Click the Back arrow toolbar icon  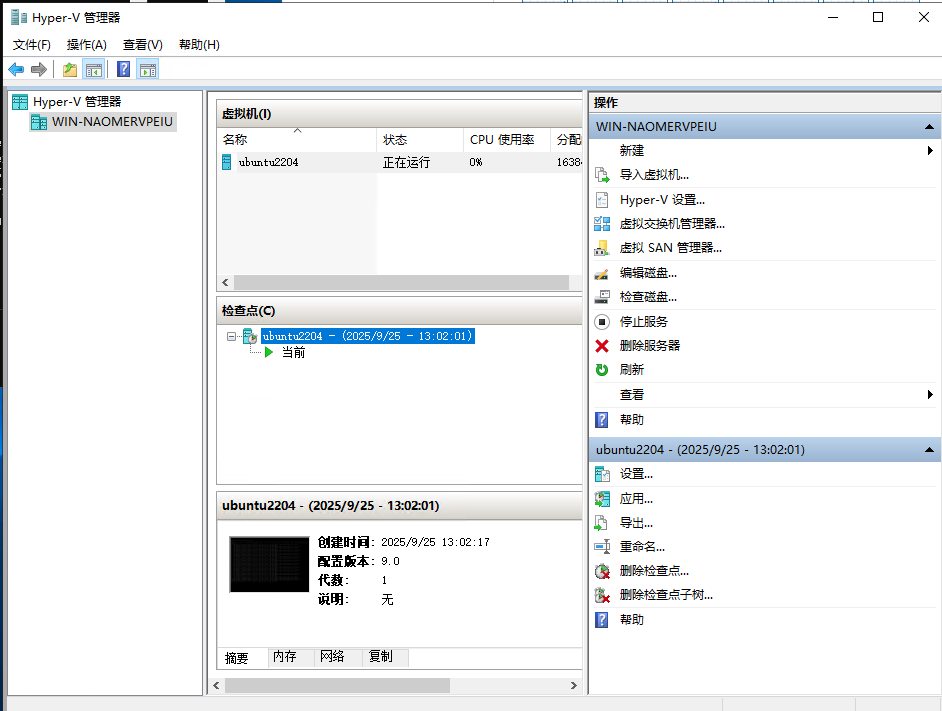click(16, 69)
